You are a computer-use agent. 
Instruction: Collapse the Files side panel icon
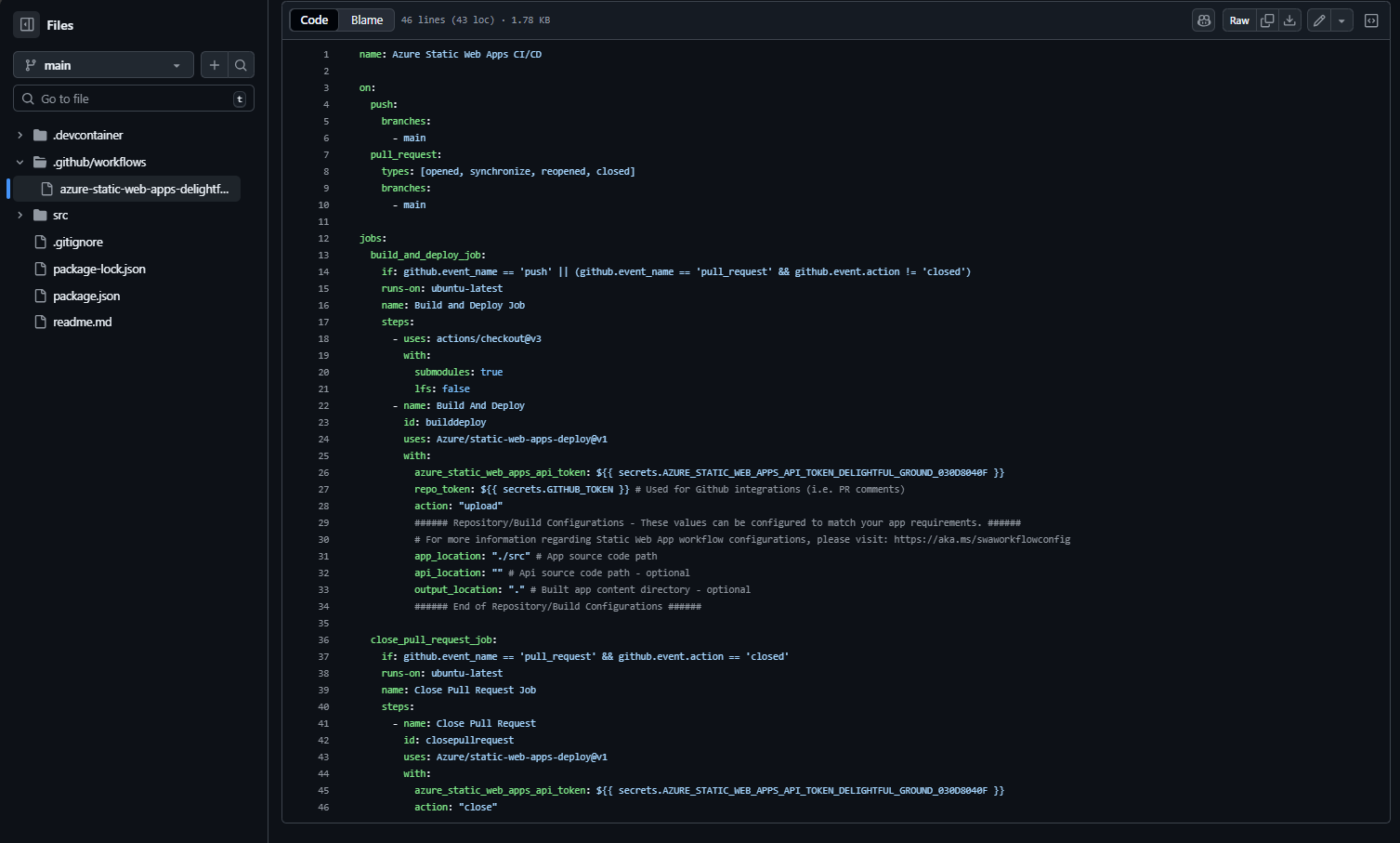27,25
